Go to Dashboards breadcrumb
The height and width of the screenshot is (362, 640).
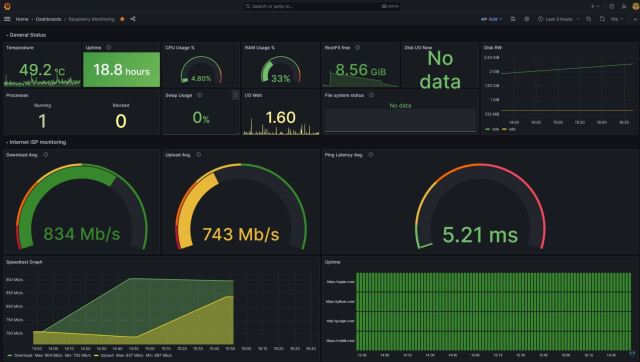(x=48, y=19)
